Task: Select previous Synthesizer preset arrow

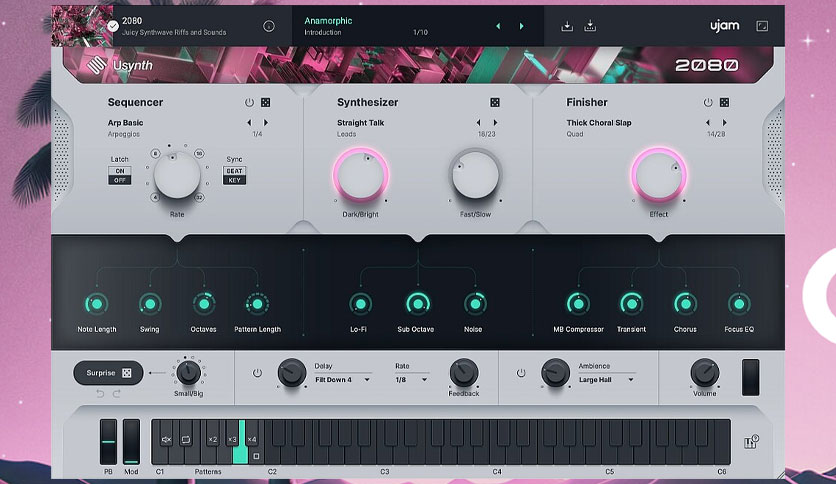Action: [478, 123]
